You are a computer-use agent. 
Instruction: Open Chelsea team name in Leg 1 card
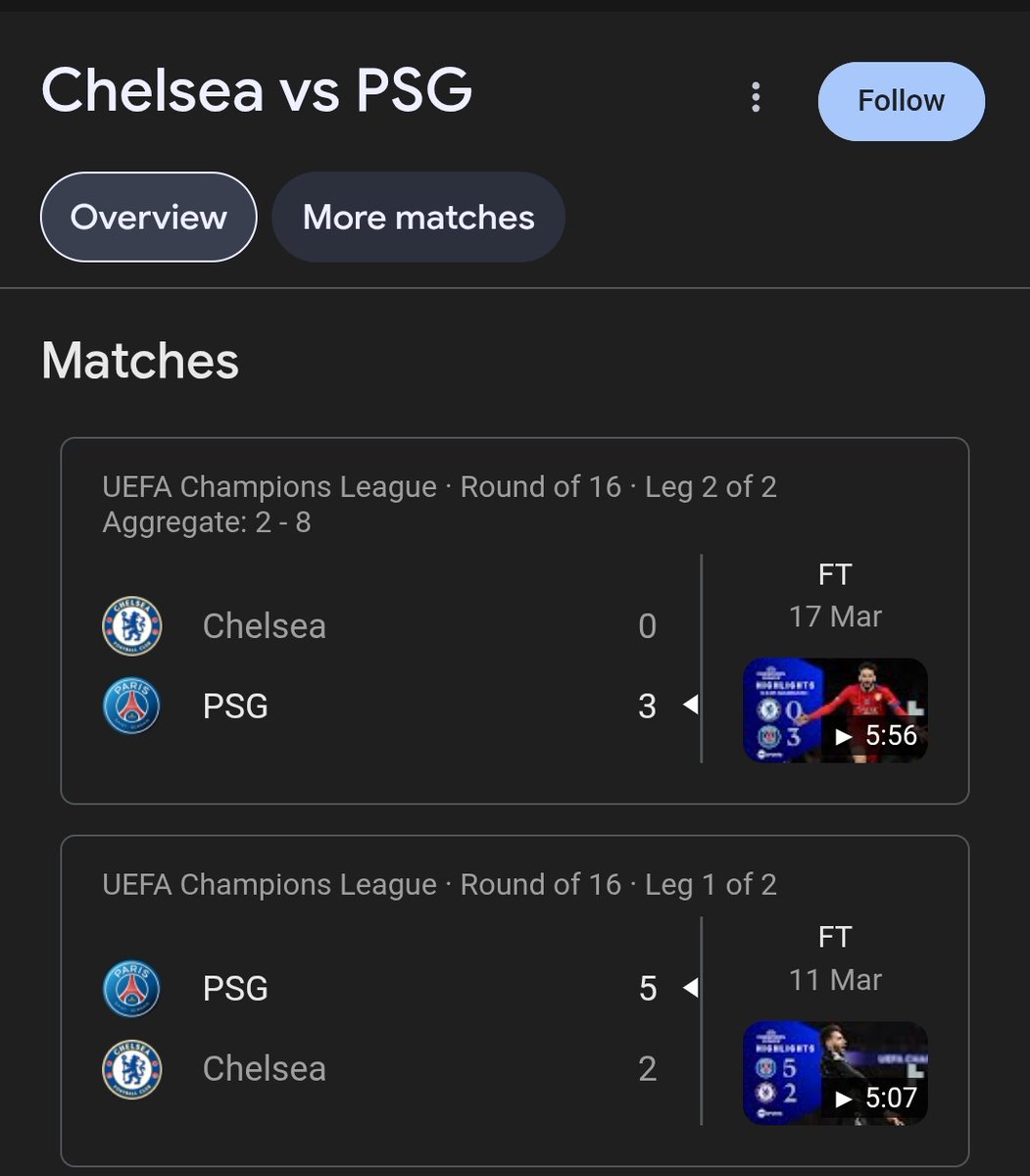tap(265, 1068)
